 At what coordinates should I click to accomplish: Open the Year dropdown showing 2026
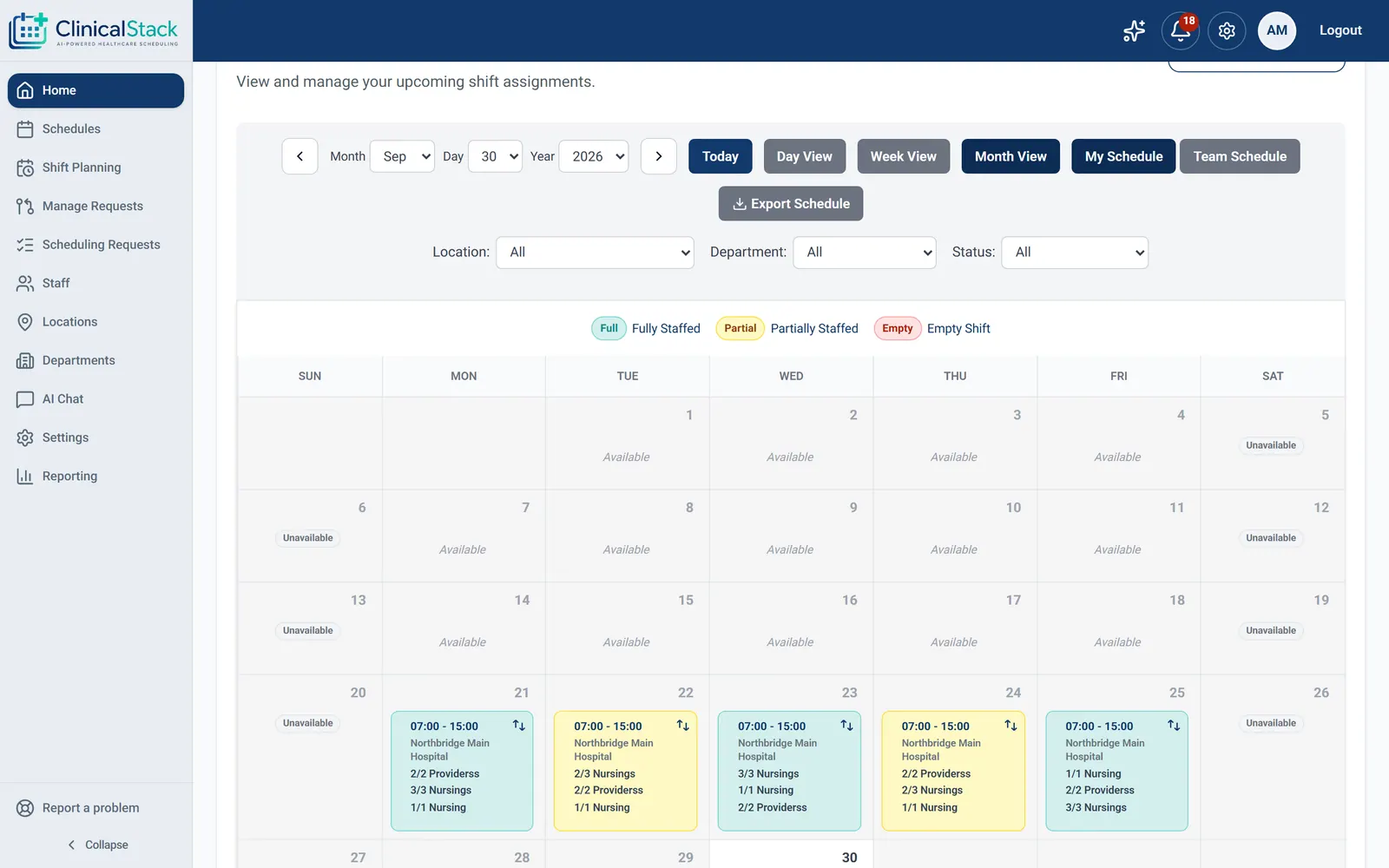594,156
